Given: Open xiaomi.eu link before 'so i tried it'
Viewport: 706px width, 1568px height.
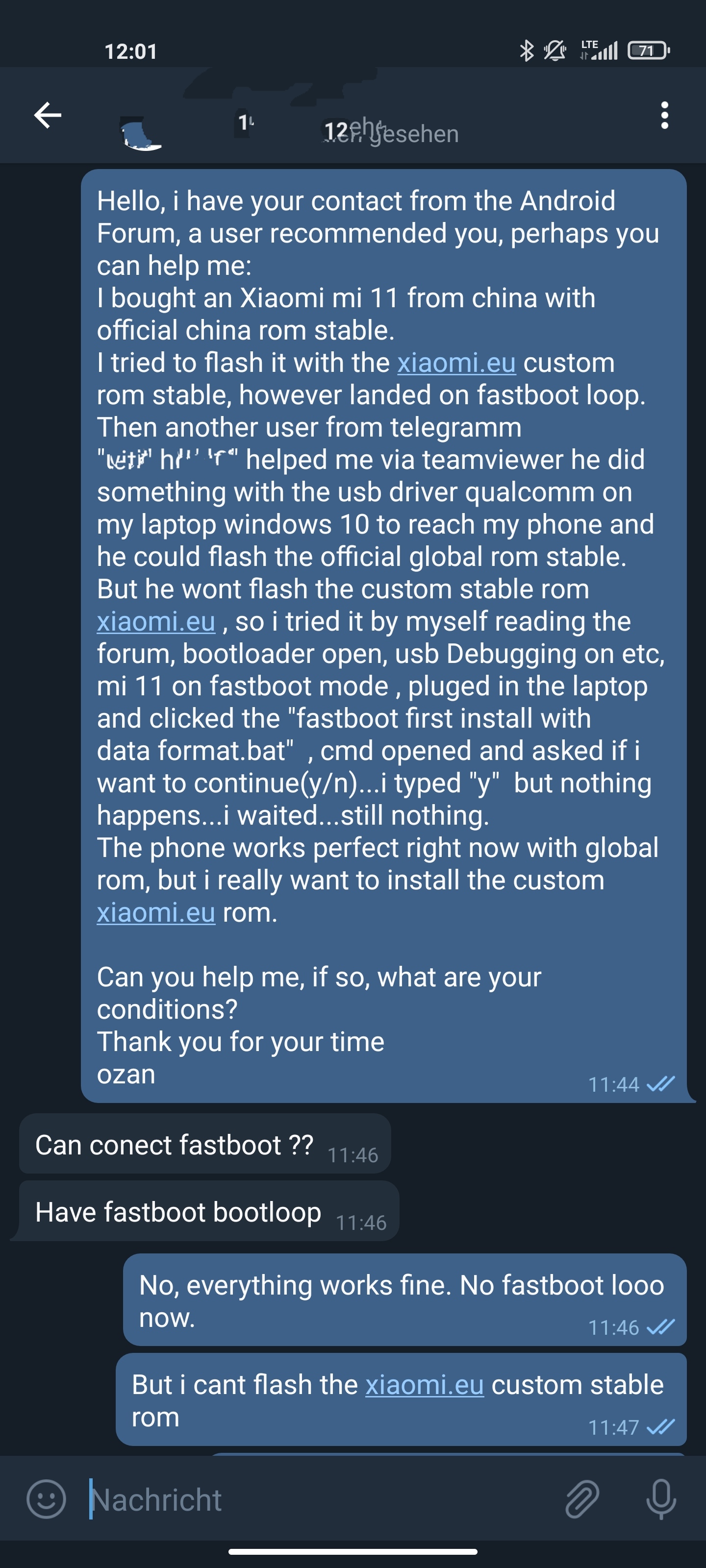Looking at the screenshot, I should click(156, 621).
